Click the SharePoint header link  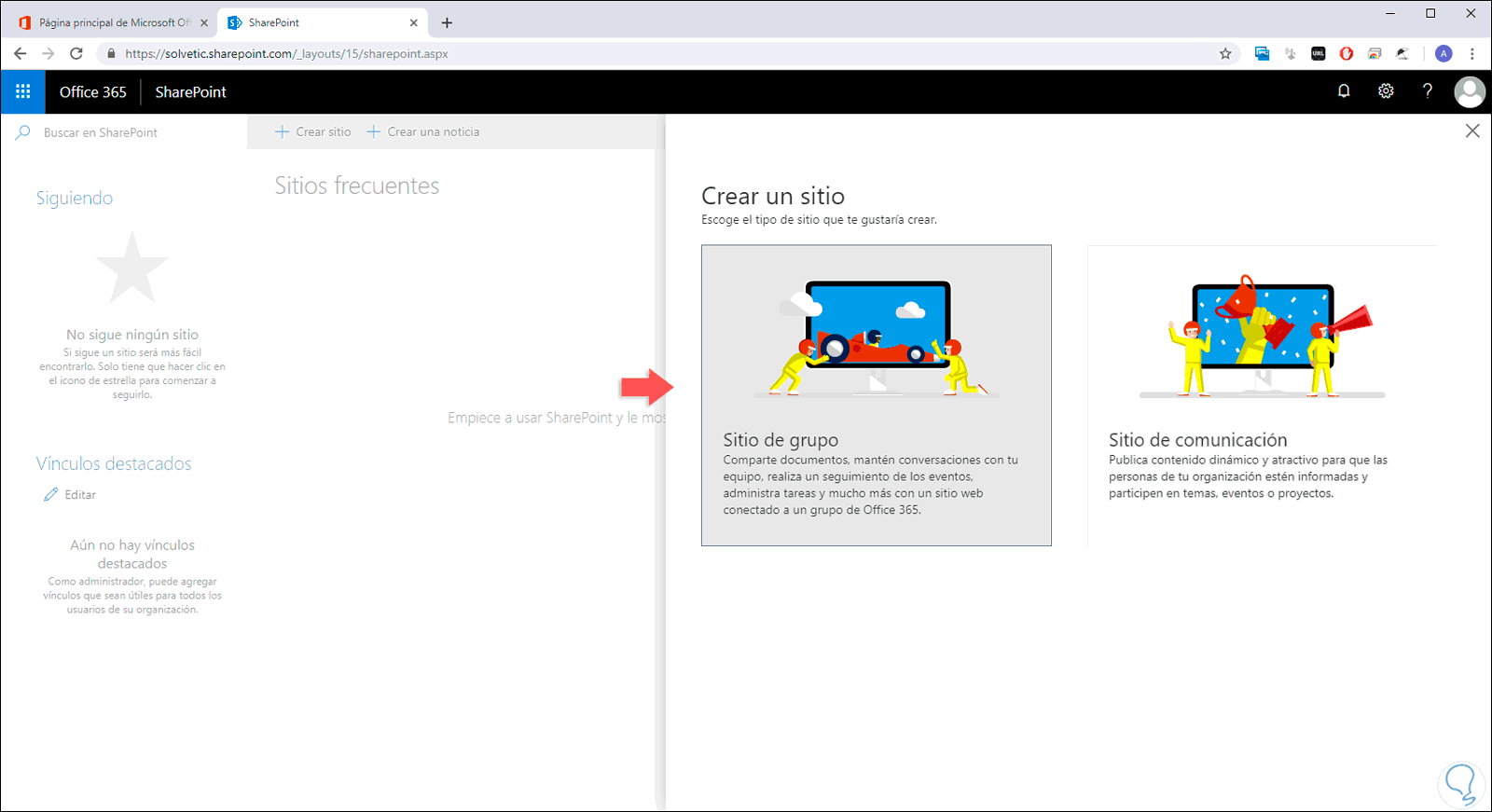point(191,92)
